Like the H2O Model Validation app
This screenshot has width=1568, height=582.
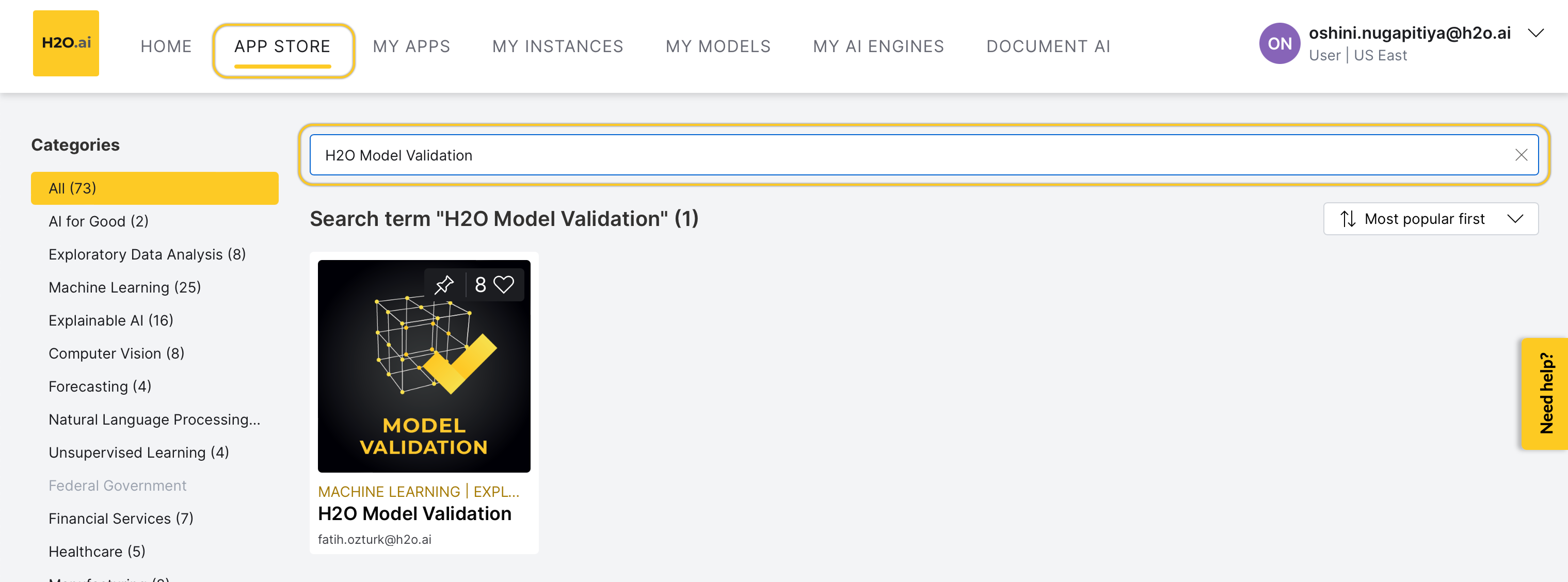click(503, 284)
